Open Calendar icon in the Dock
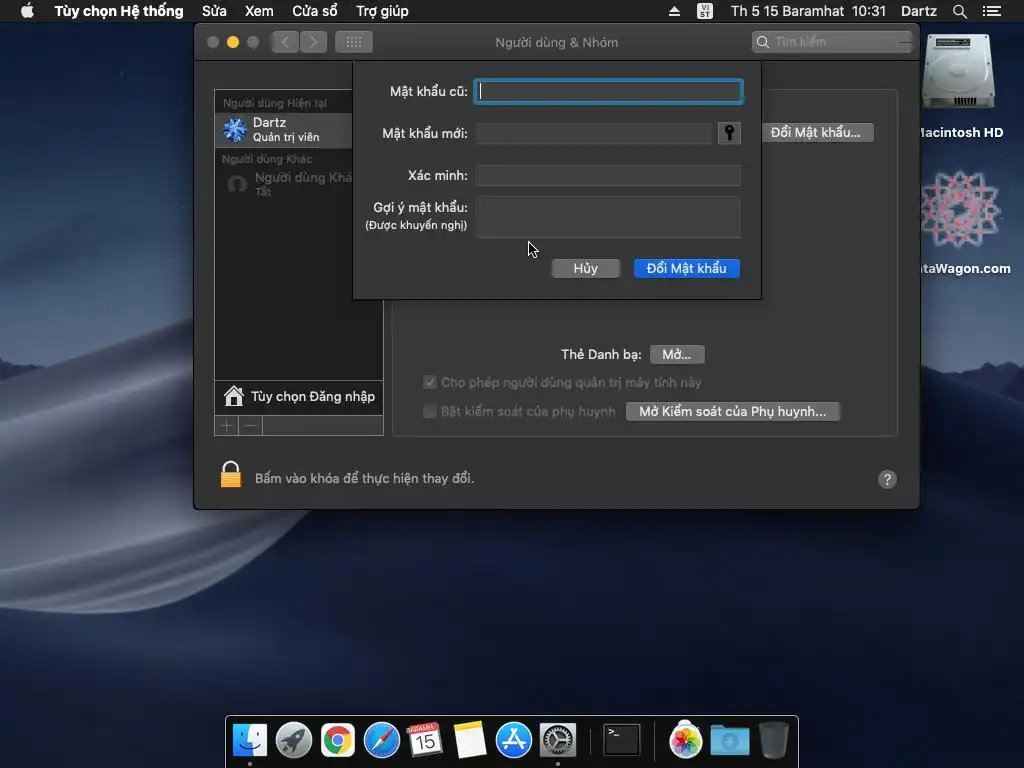The image size is (1024, 768). [425, 740]
